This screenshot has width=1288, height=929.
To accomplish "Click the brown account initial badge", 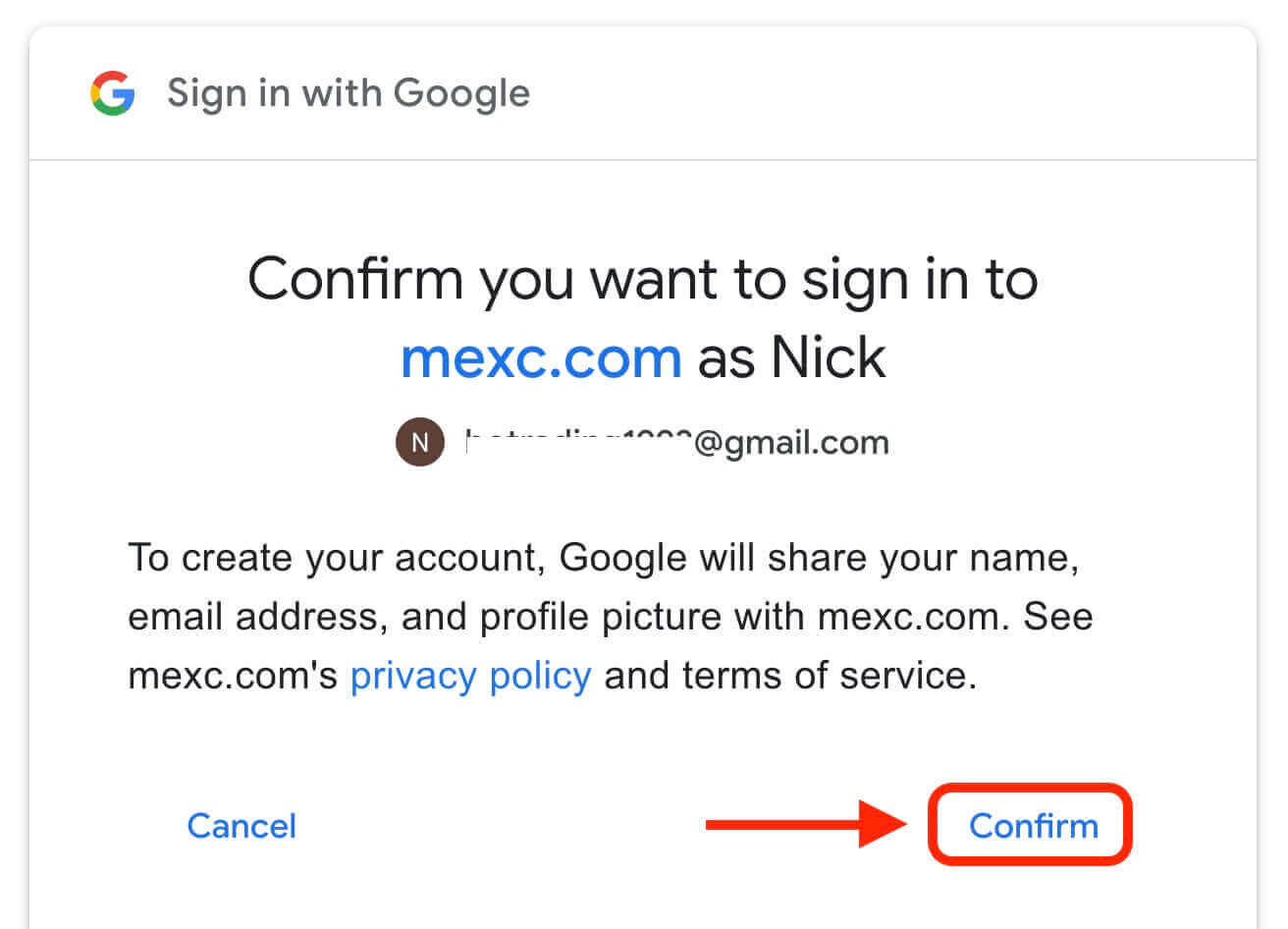I will click(420, 442).
